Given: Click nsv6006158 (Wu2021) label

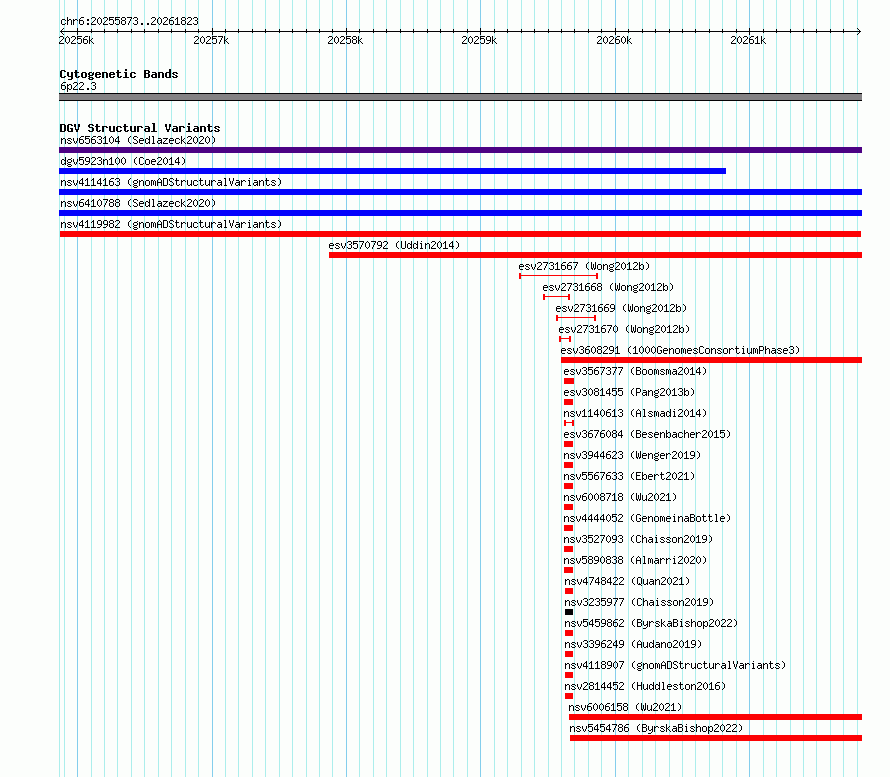Looking at the screenshot, I should tap(625, 707).
